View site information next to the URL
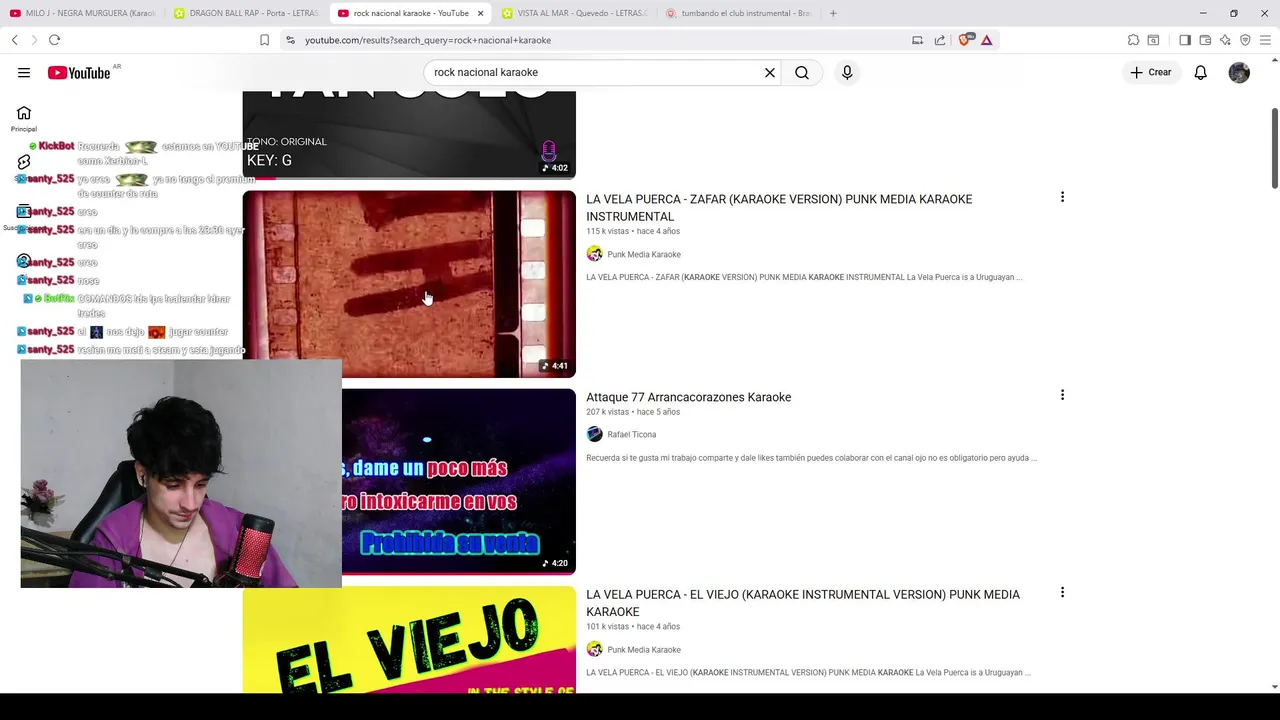The height and width of the screenshot is (720, 1280). tap(290, 40)
